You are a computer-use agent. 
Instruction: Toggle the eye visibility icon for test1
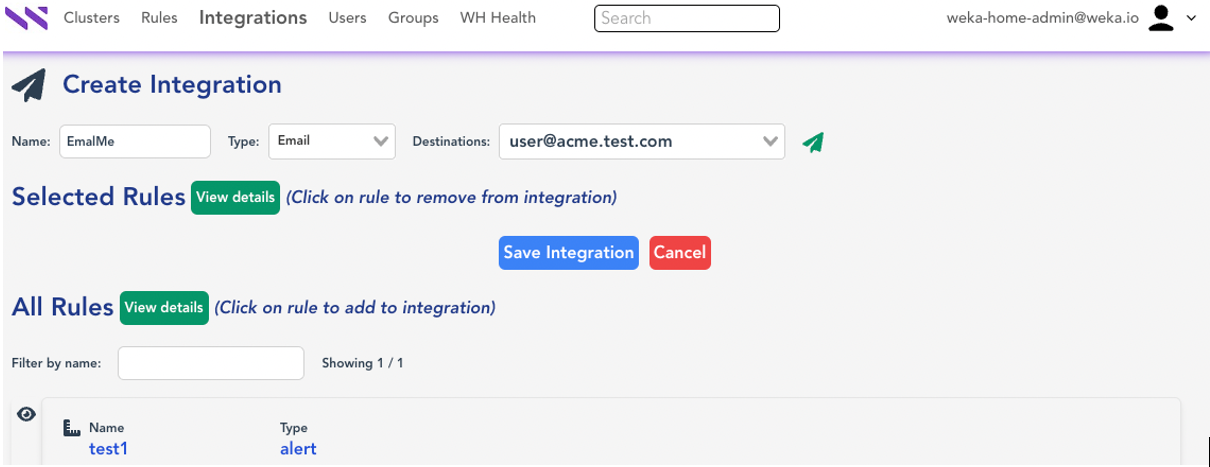(27, 414)
